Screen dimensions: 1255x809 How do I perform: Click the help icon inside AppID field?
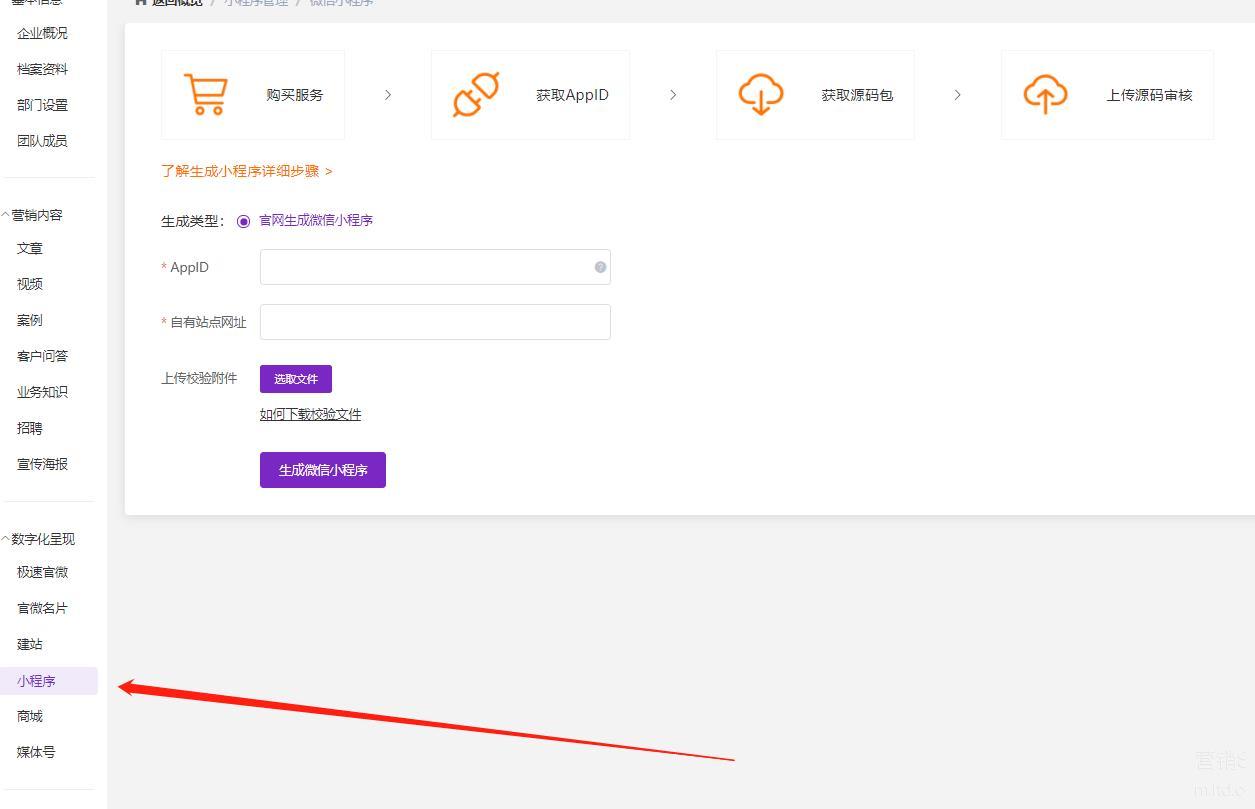pos(600,267)
